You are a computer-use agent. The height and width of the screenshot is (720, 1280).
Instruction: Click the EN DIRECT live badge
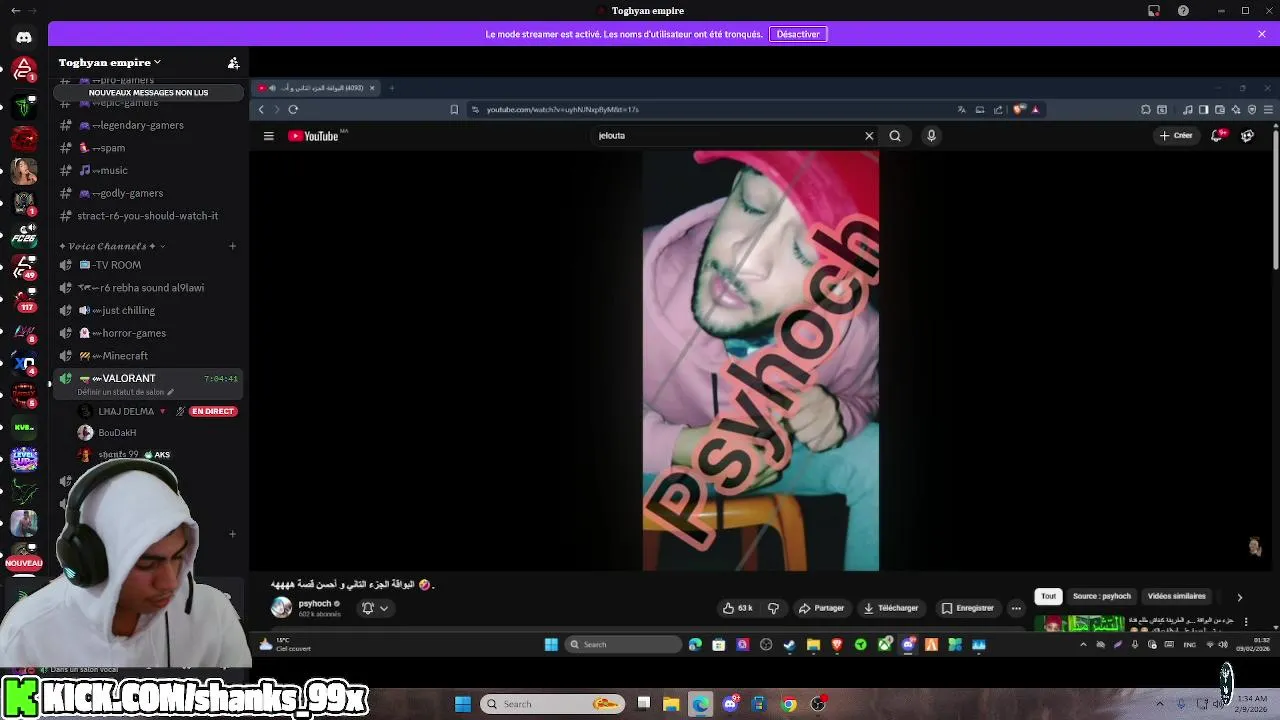pyautogui.click(x=213, y=411)
